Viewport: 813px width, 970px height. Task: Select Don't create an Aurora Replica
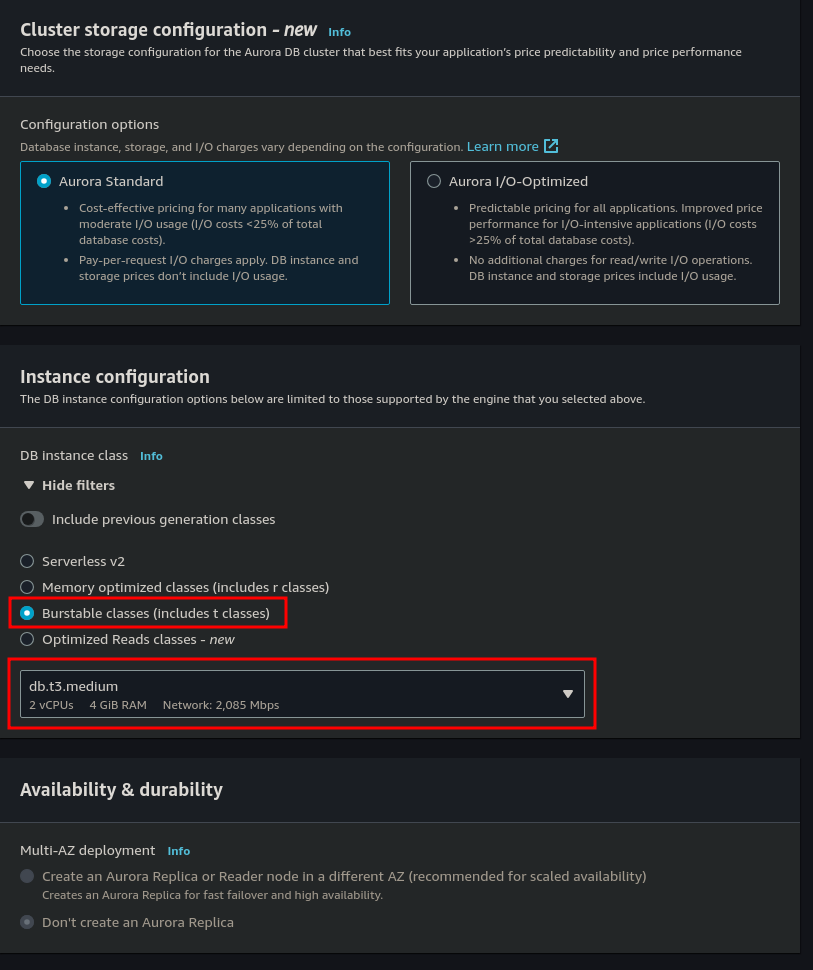(x=27, y=922)
